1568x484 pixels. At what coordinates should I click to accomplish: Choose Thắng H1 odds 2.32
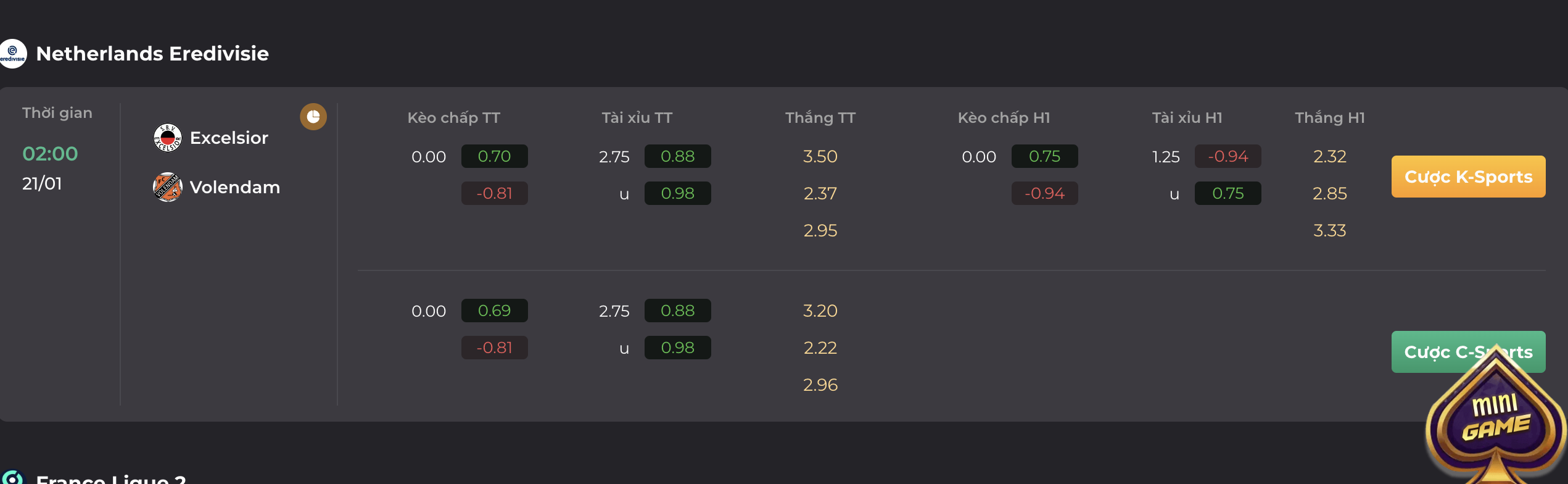point(1329,156)
